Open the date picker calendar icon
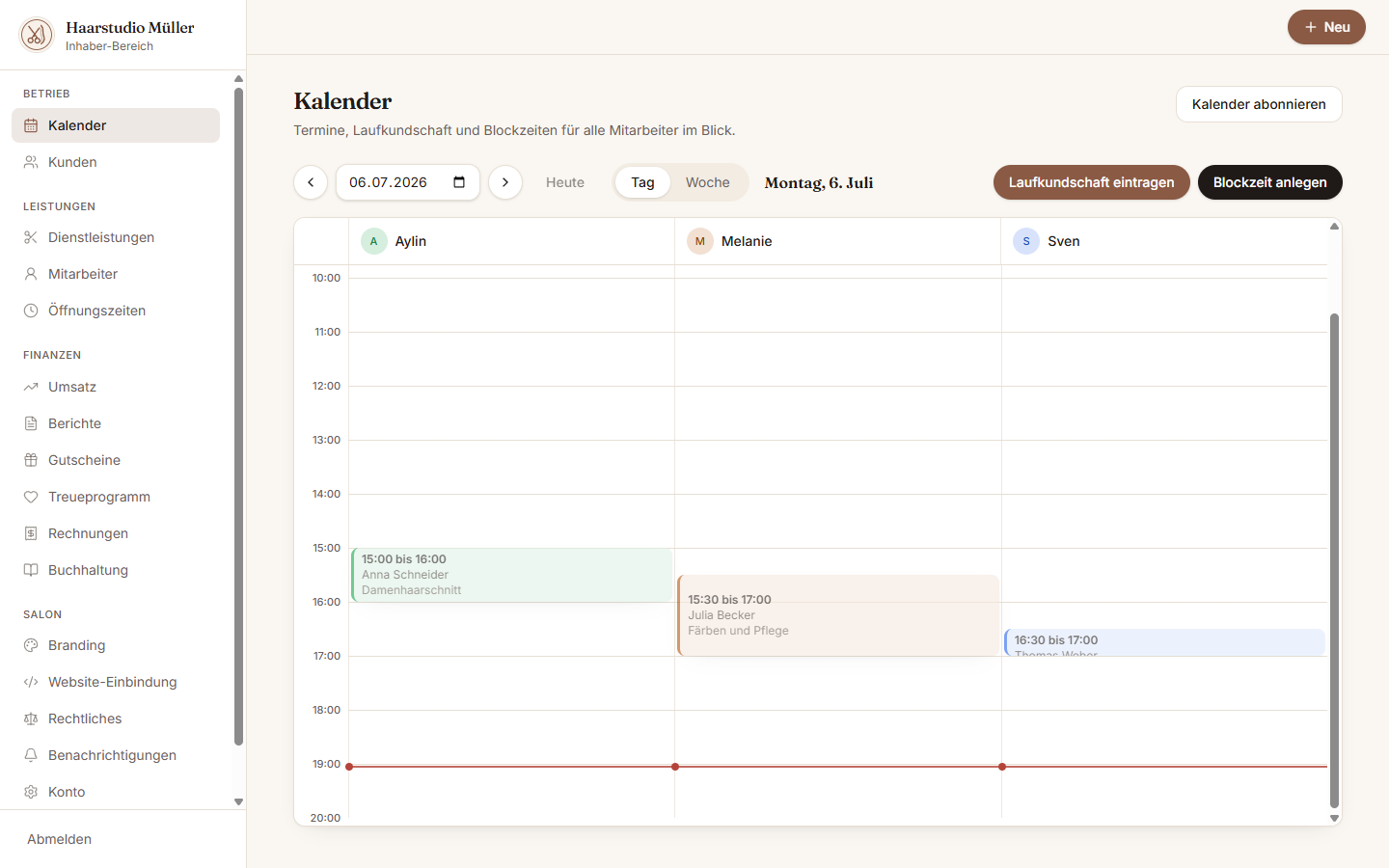1389x868 pixels. tap(459, 182)
